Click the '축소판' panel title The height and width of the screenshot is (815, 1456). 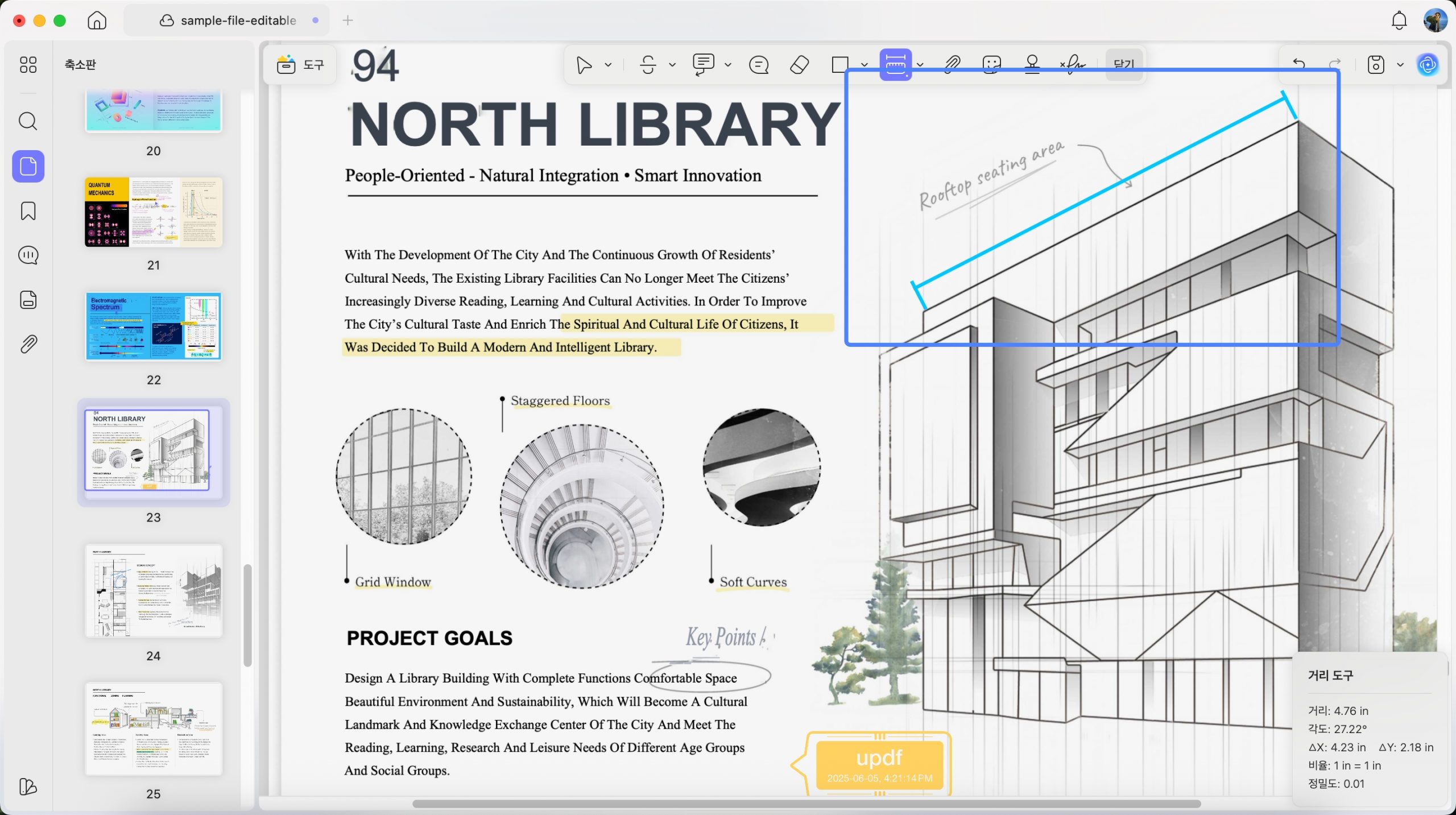pos(80,64)
